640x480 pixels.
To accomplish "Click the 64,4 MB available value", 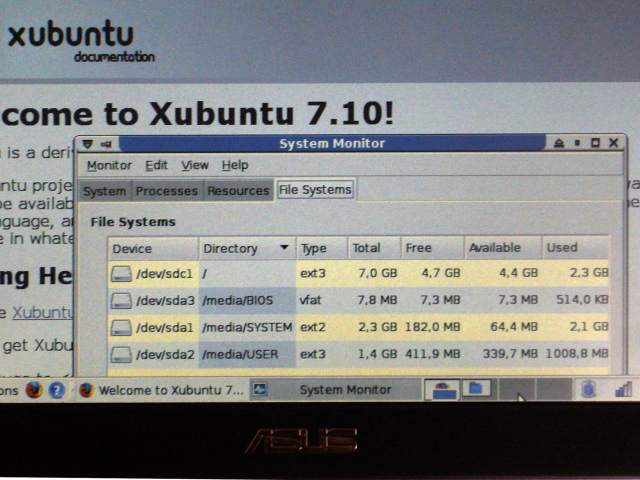I will coord(514,327).
